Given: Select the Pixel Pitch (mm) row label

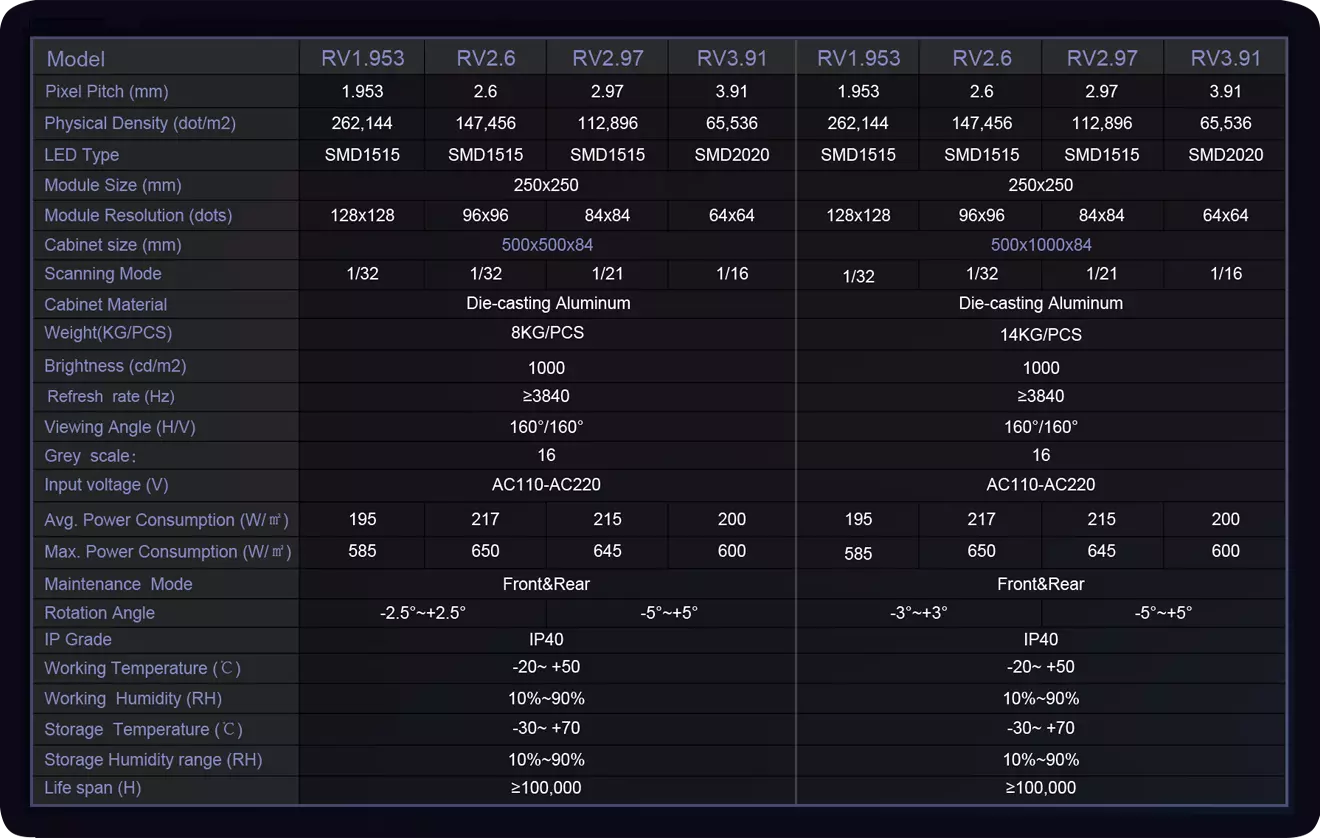Looking at the screenshot, I should tap(107, 92).
